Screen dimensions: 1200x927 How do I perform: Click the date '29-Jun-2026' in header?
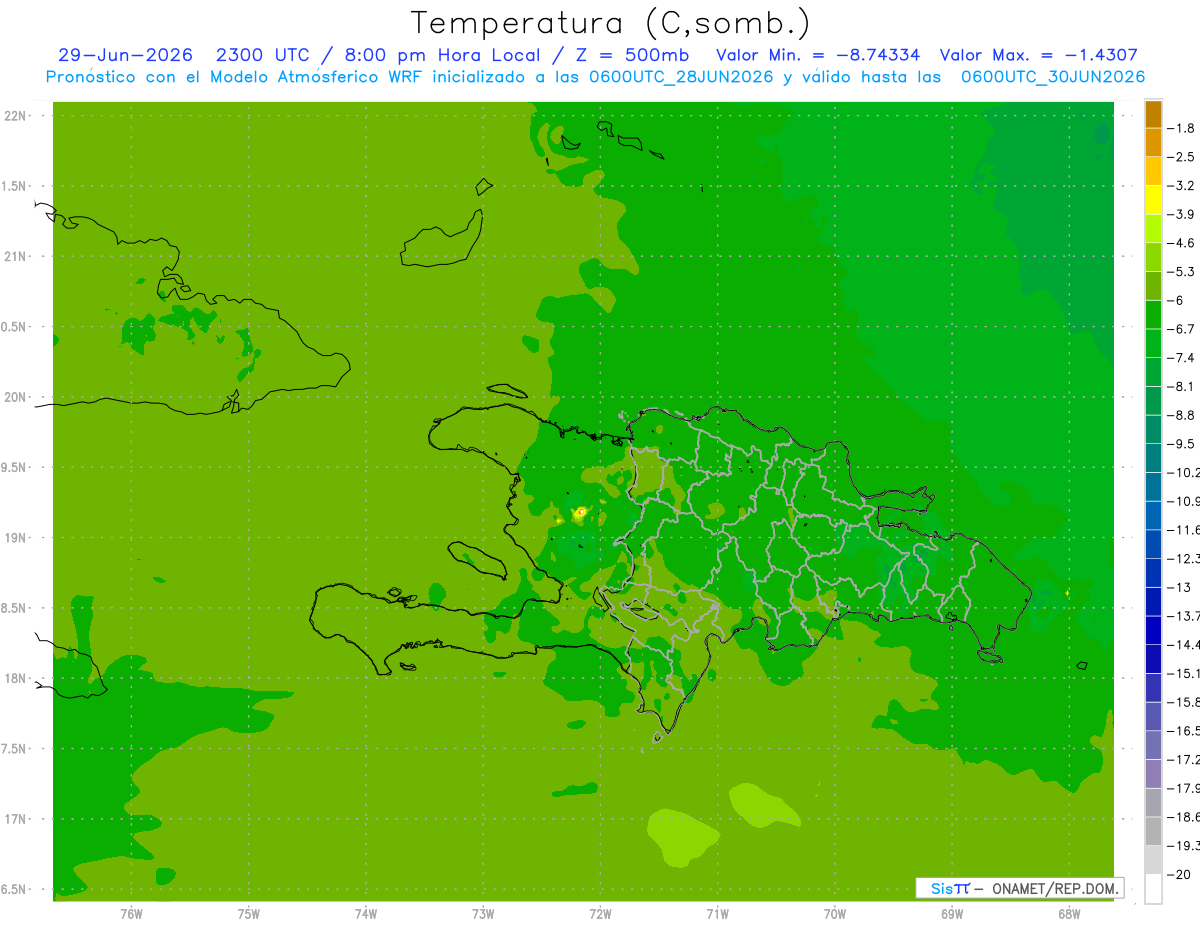click(x=125, y=56)
